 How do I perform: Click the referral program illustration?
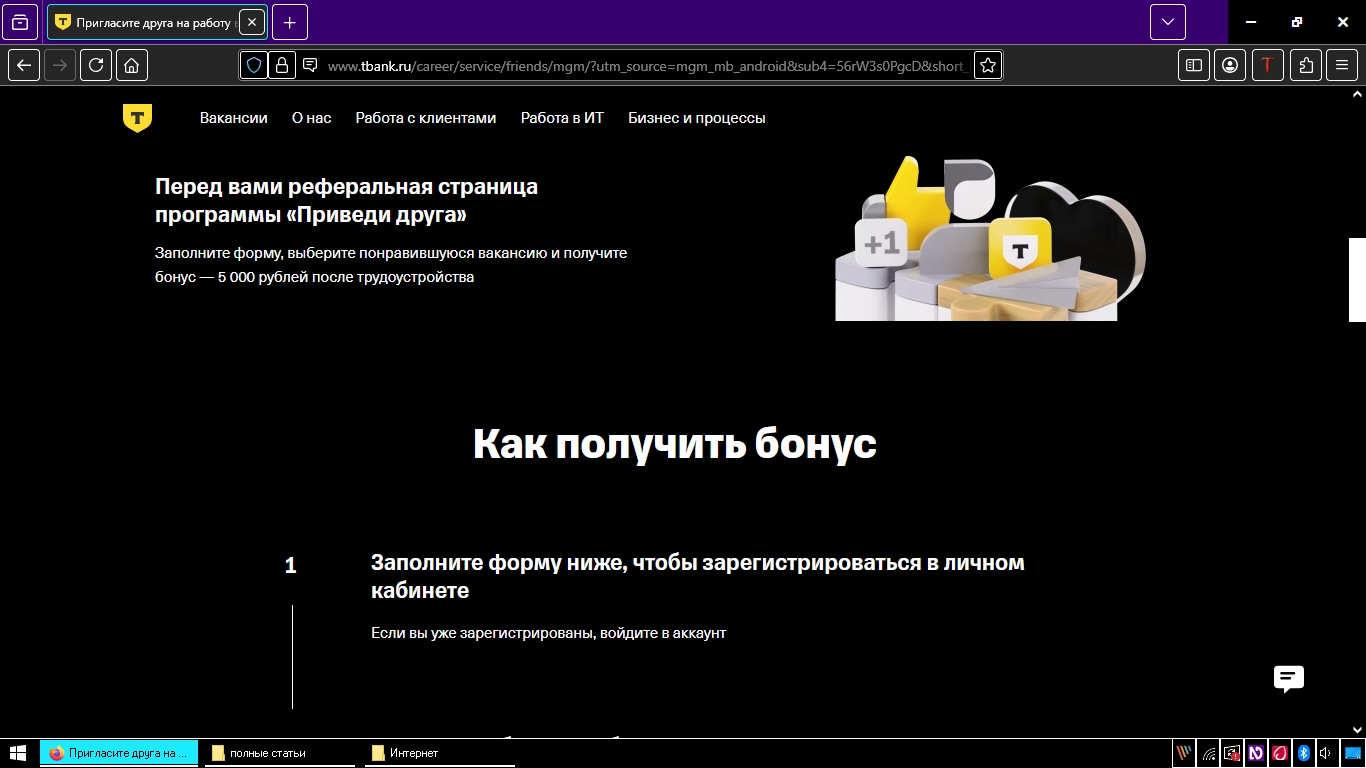tap(990, 238)
